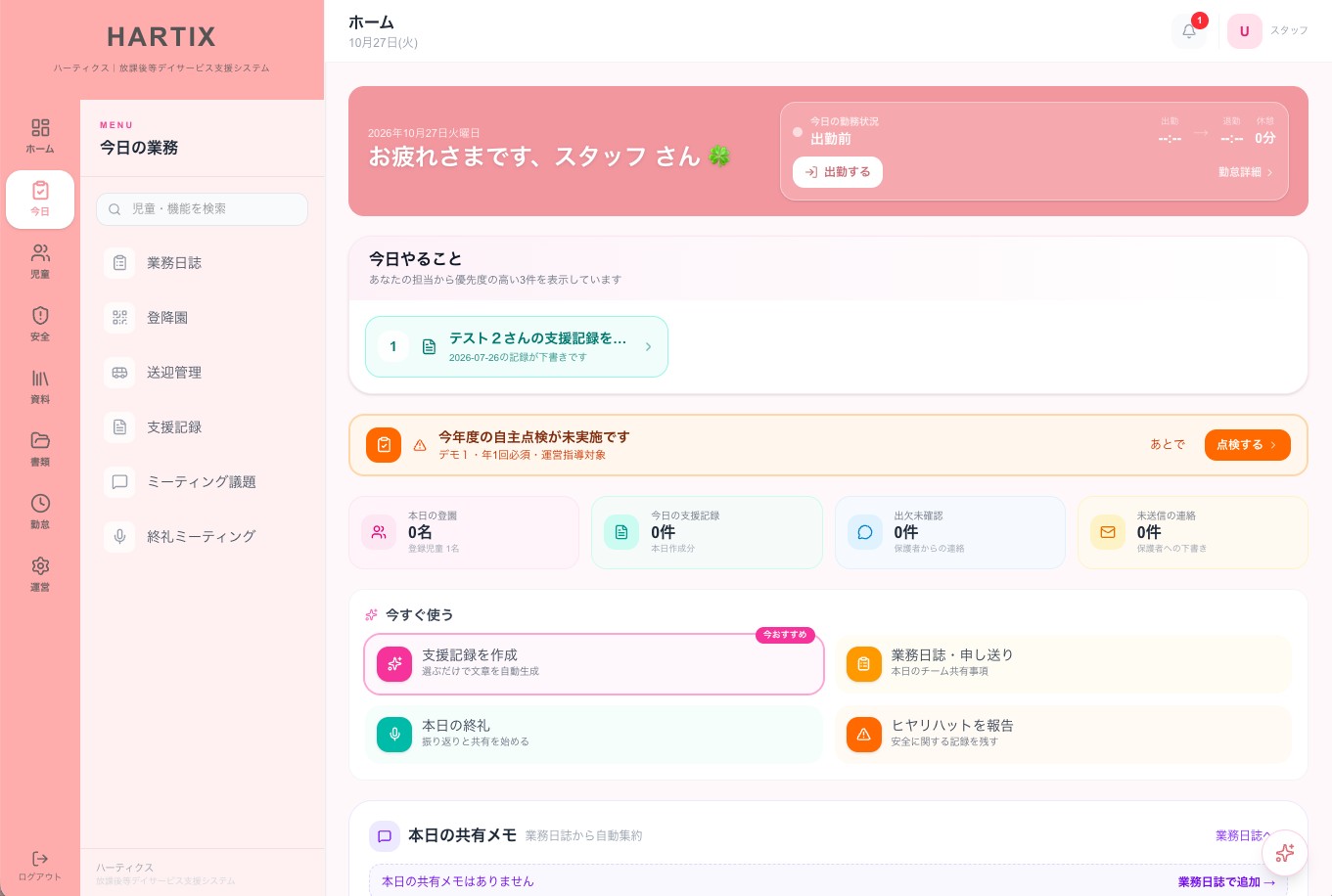Screen dimensions: 1332x896
Task: Open the notification bell
Action: click(x=1189, y=31)
